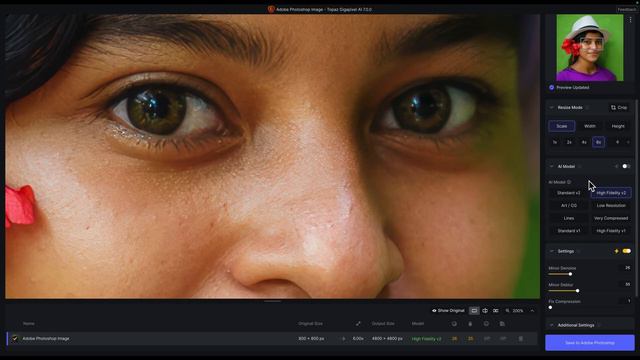Select single view layout icon

[474, 311]
